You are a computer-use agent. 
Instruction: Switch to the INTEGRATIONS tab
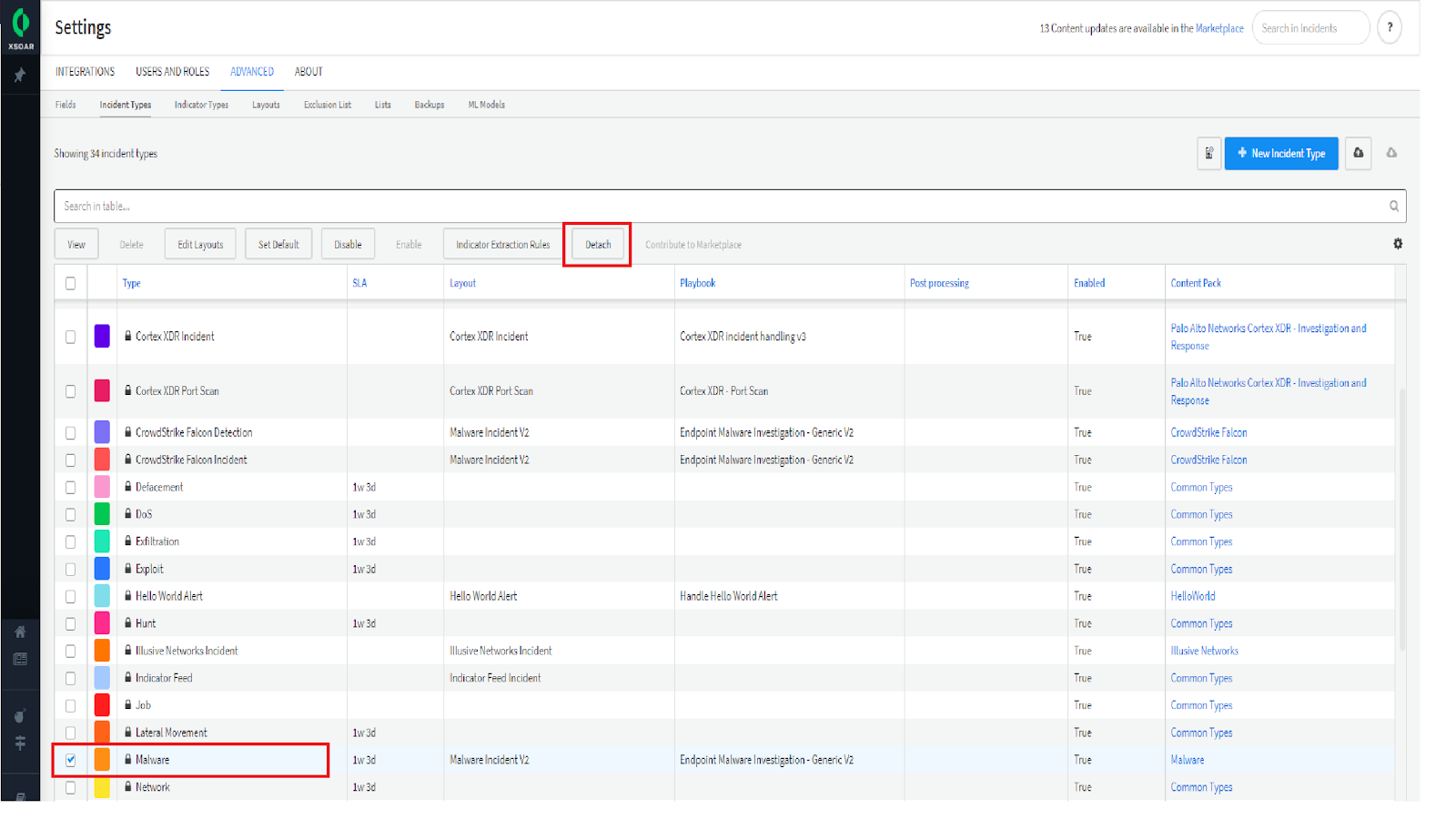point(85,72)
